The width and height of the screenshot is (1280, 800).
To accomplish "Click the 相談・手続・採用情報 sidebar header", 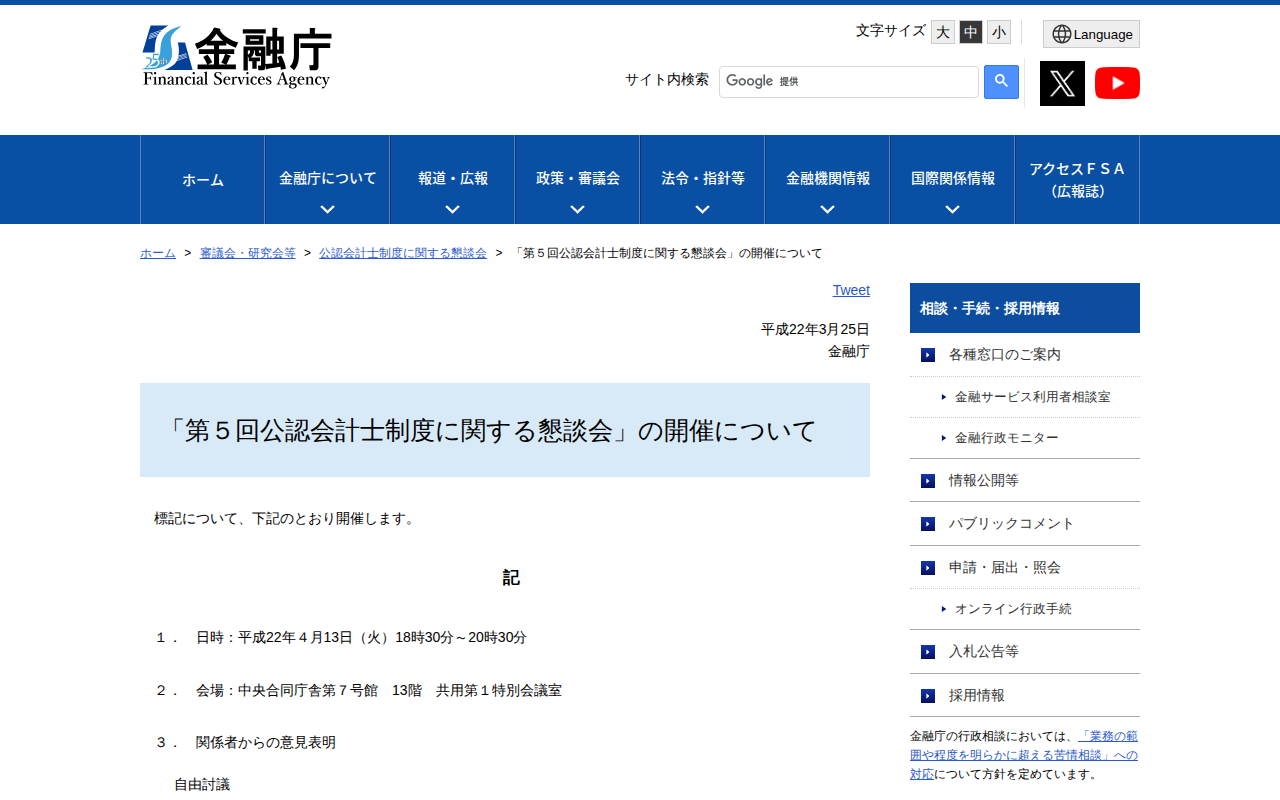I will coord(1025,308).
